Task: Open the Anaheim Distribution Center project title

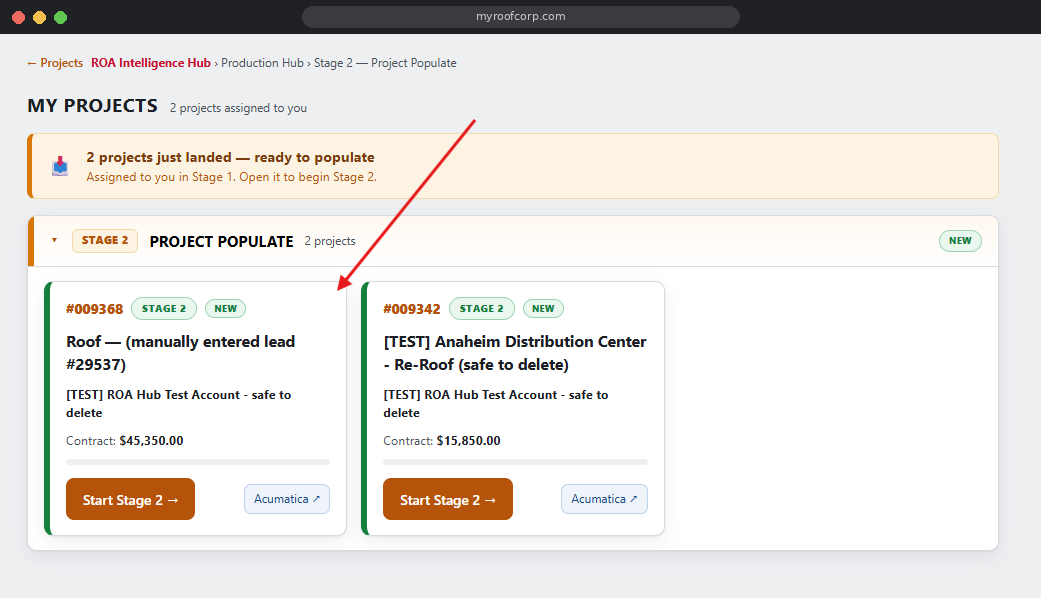Action: click(x=515, y=353)
